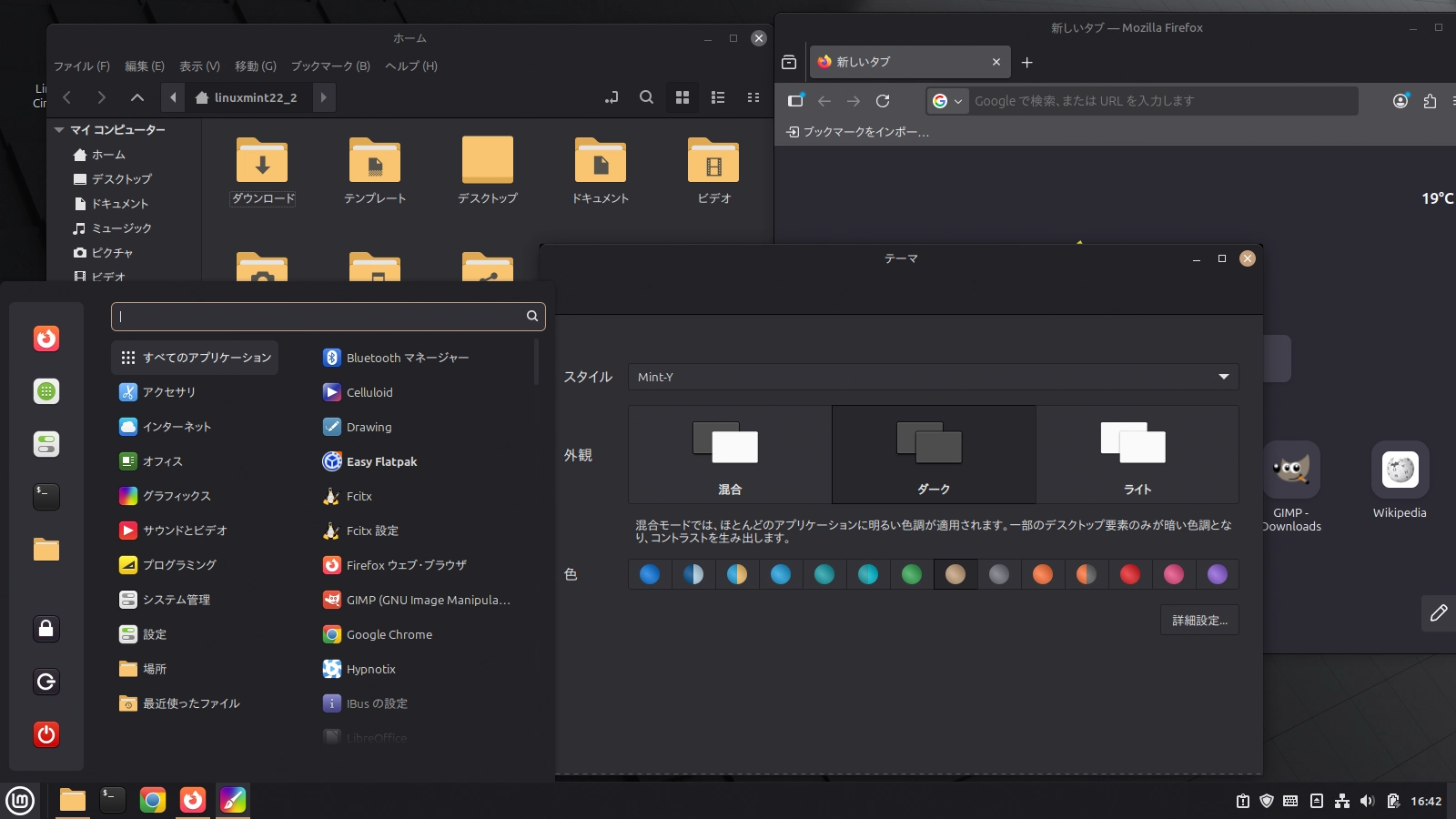
Task: Click path bar right arrow in file manager
Action: 323,97
